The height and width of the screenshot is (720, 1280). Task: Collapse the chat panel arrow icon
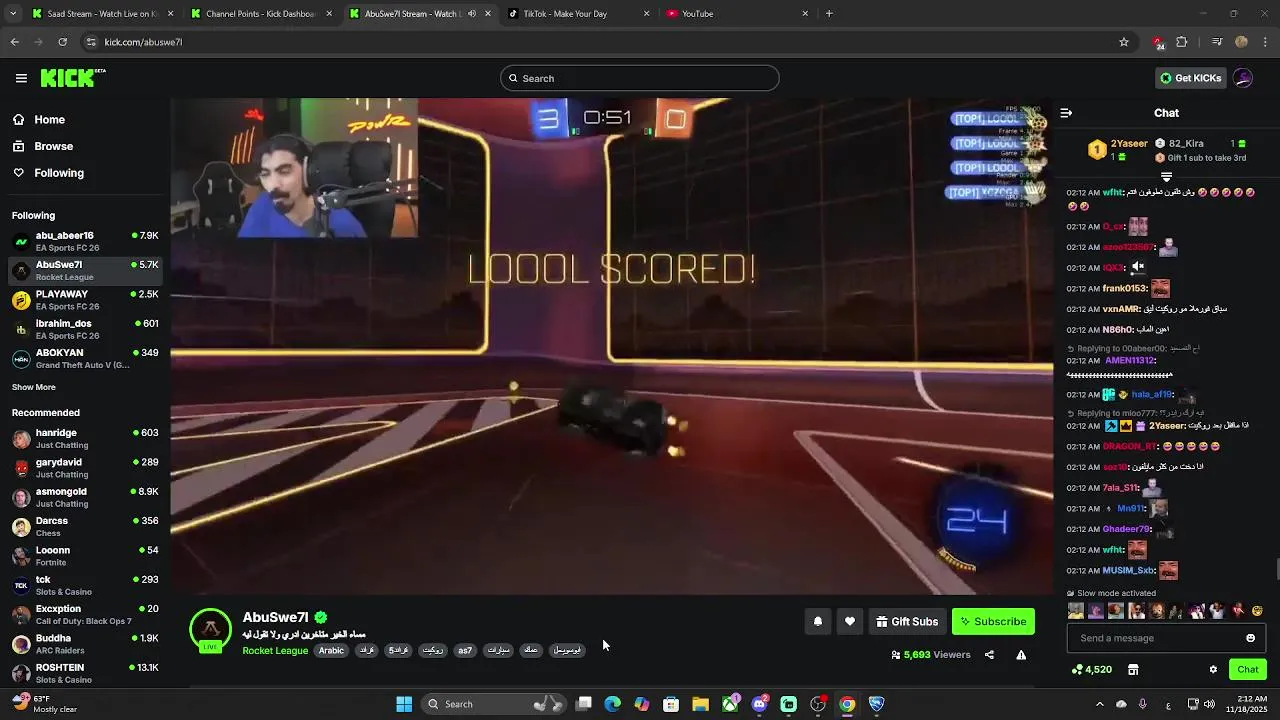click(1066, 113)
